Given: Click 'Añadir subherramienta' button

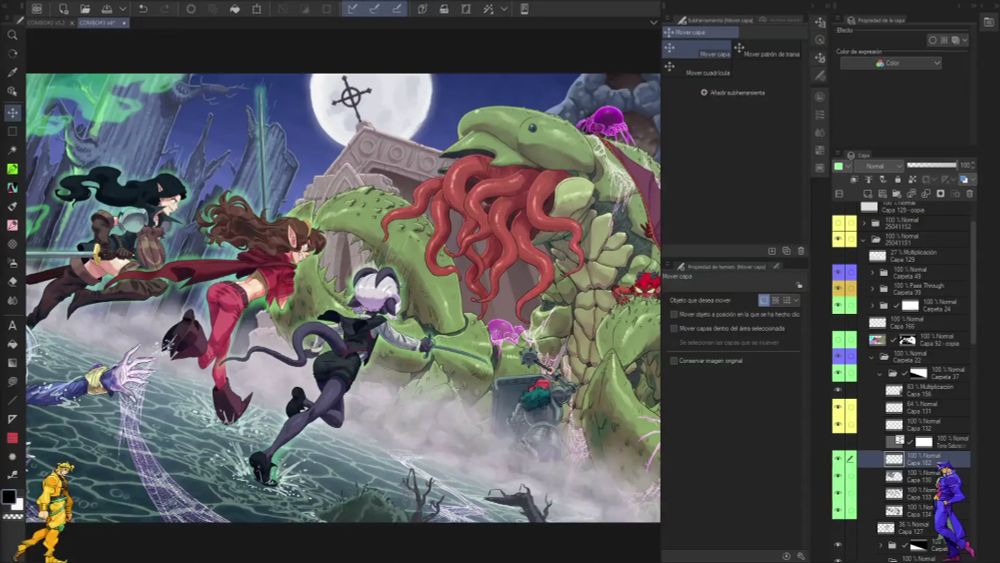Looking at the screenshot, I should tap(733, 92).
